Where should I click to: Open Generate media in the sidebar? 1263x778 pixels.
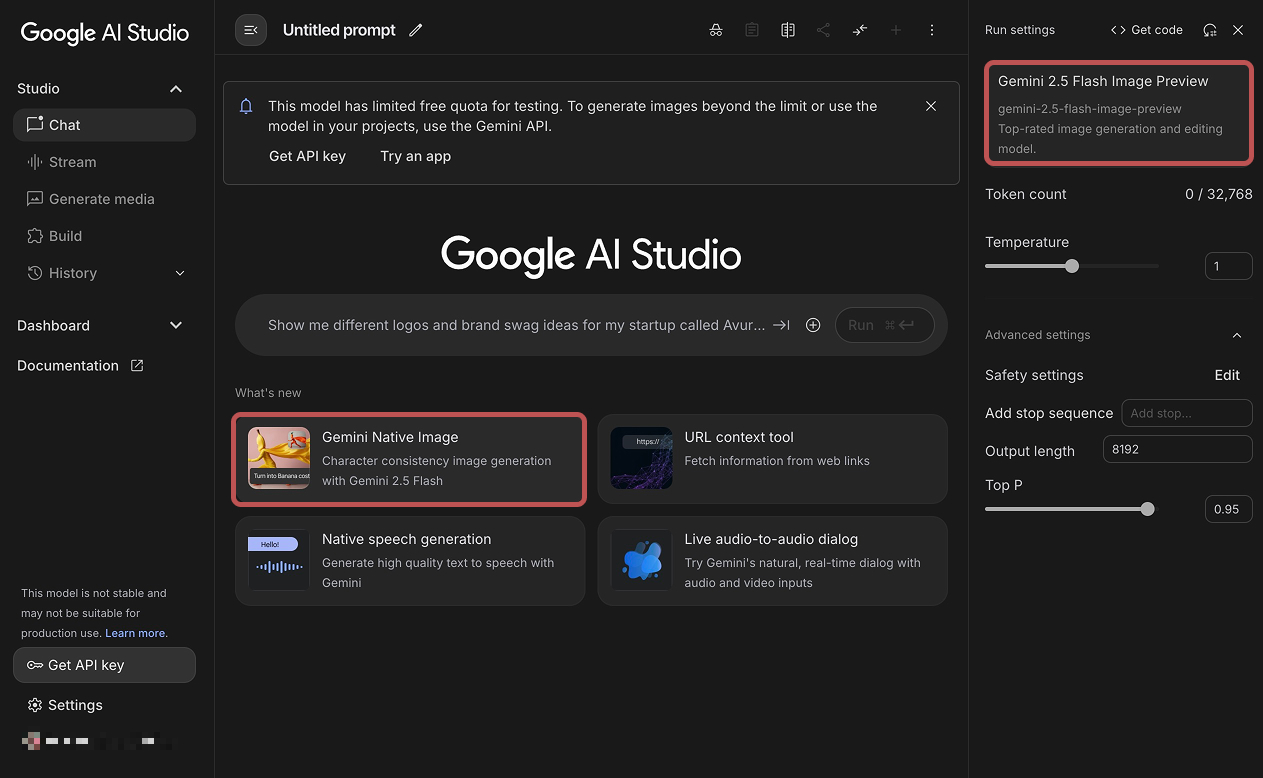[104, 199]
